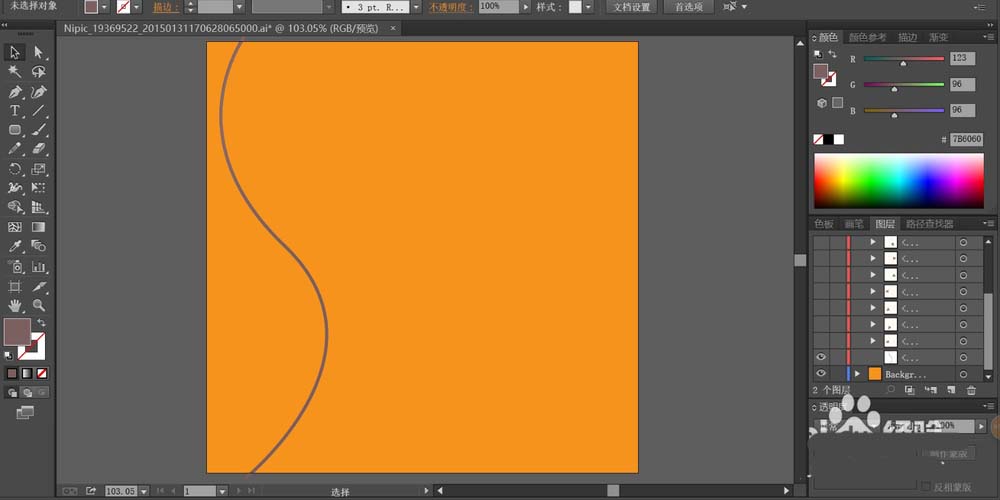The image size is (1000, 500).
Task: Open the 样式 graphic style dropdown
Action: pos(587,7)
